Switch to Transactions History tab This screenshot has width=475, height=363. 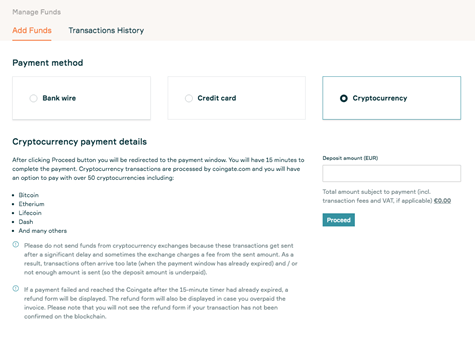pyautogui.click(x=106, y=30)
